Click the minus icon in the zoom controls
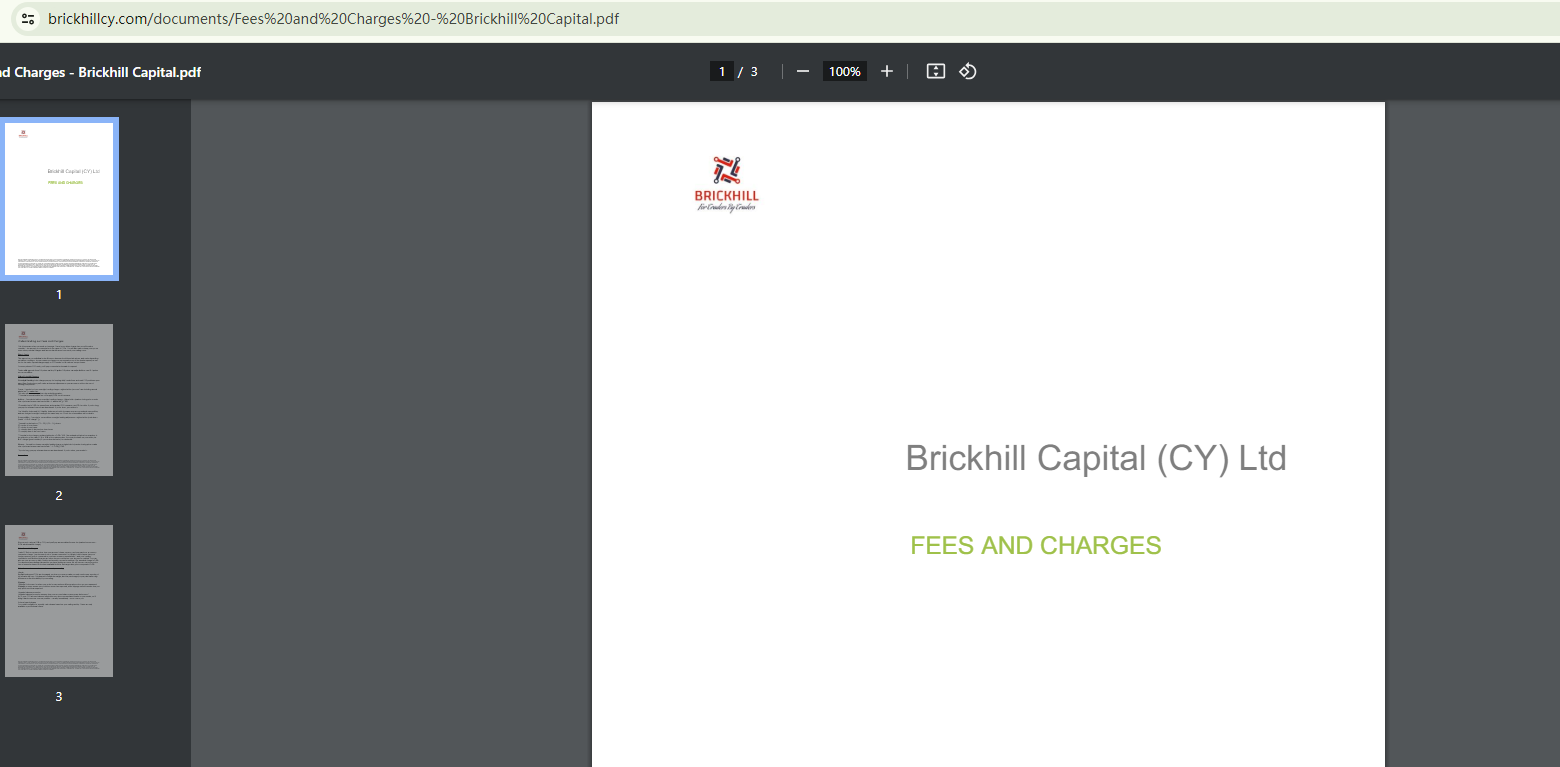 [x=802, y=71]
